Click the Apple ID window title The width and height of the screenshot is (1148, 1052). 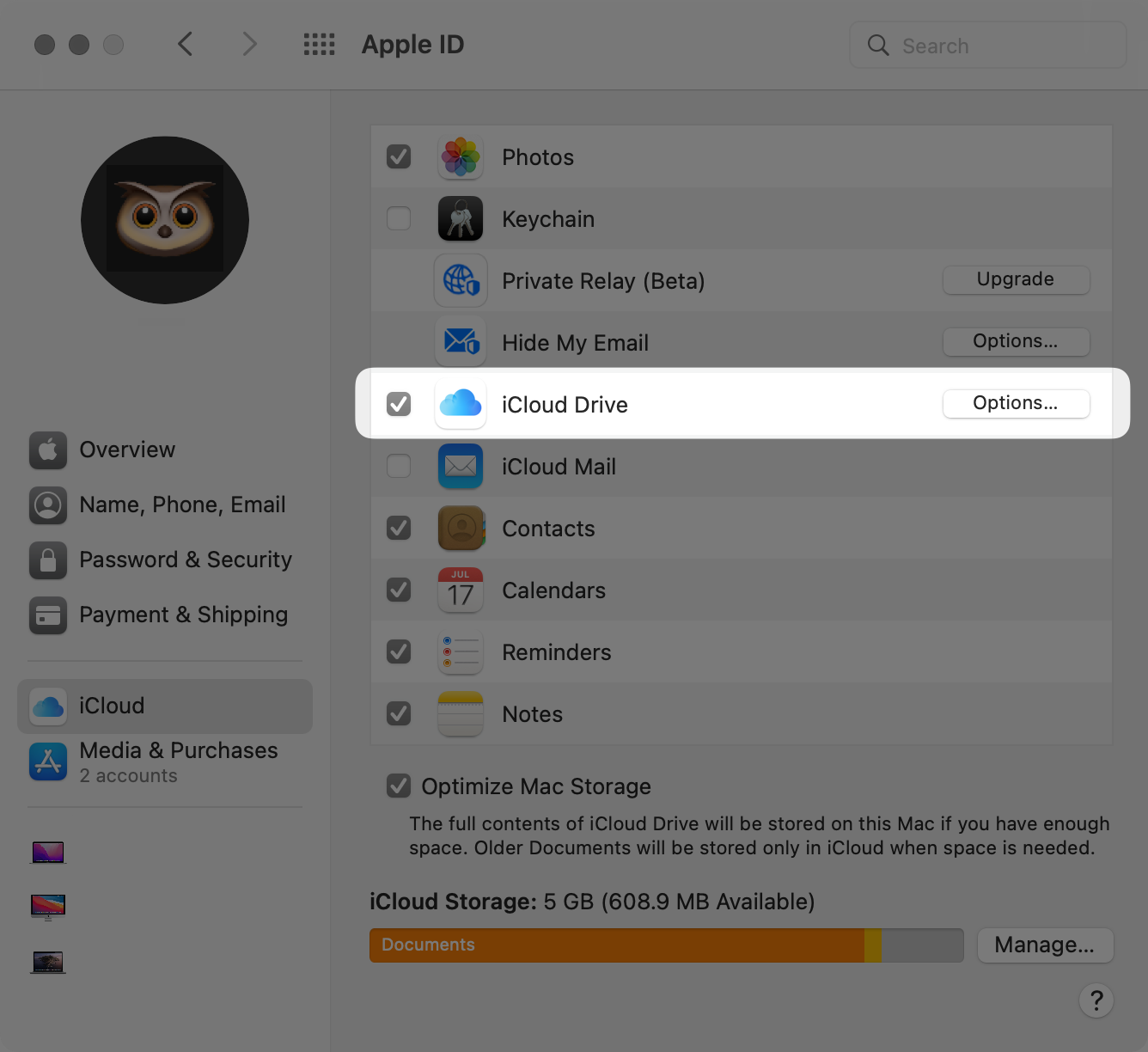coord(412,44)
